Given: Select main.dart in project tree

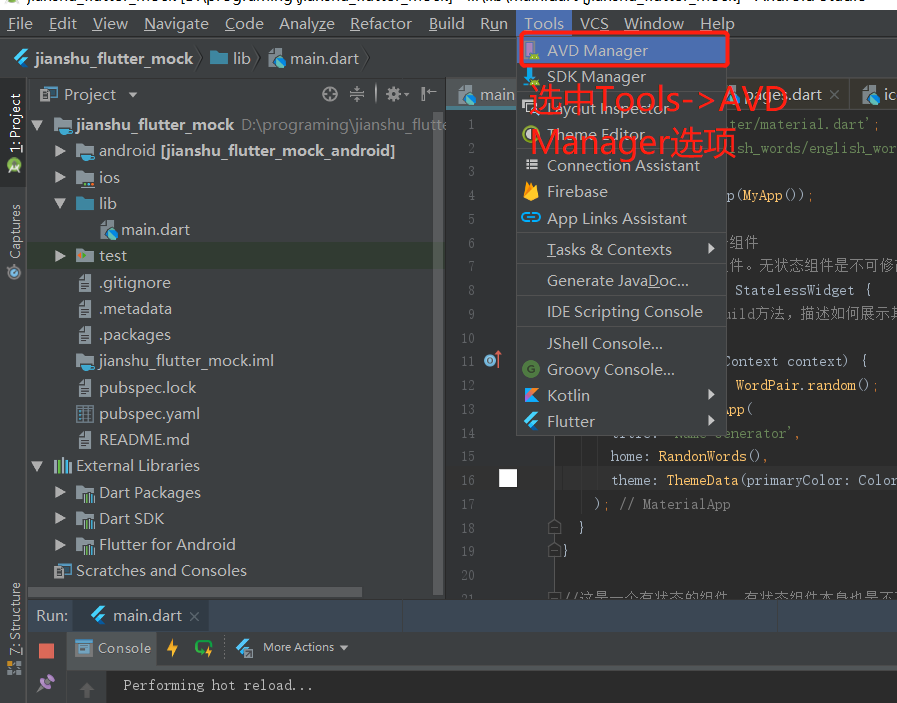Looking at the screenshot, I should coord(145,230).
